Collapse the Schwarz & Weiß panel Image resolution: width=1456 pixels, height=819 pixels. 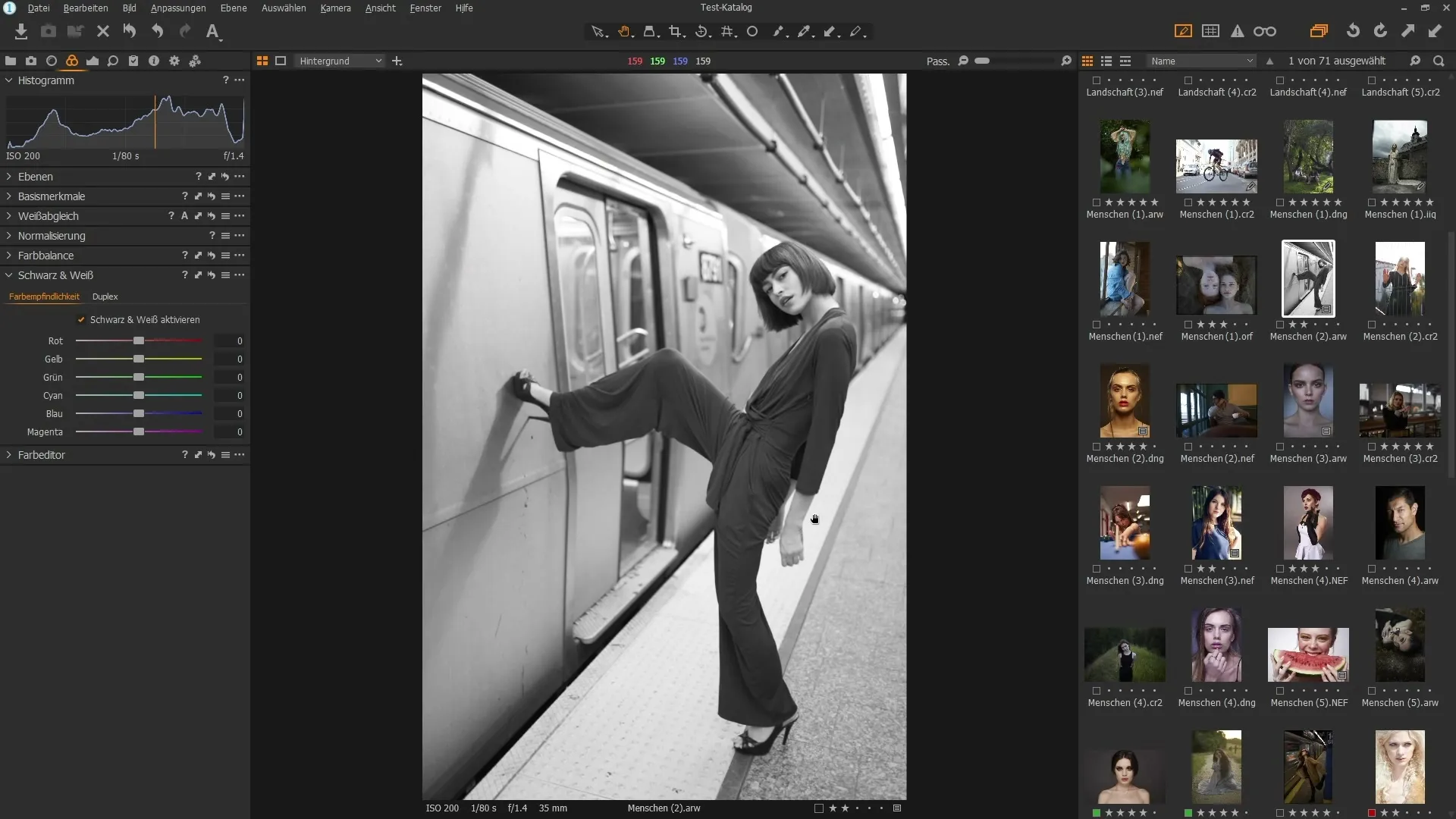(9, 275)
